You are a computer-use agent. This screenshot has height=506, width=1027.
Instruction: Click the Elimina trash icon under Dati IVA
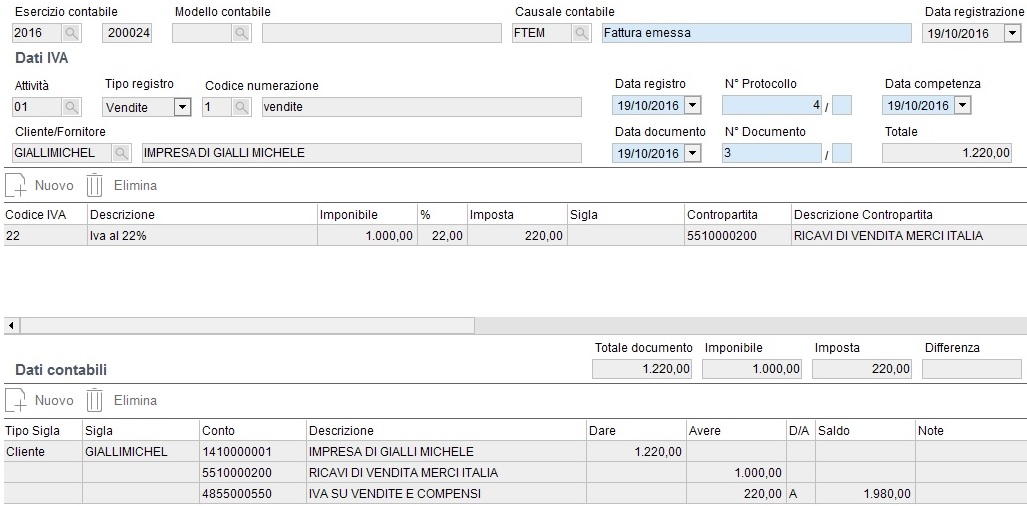coord(95,186)
